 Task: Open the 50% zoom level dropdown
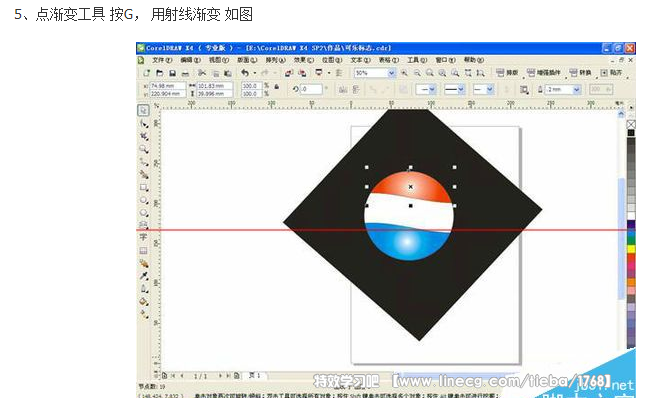392,73
